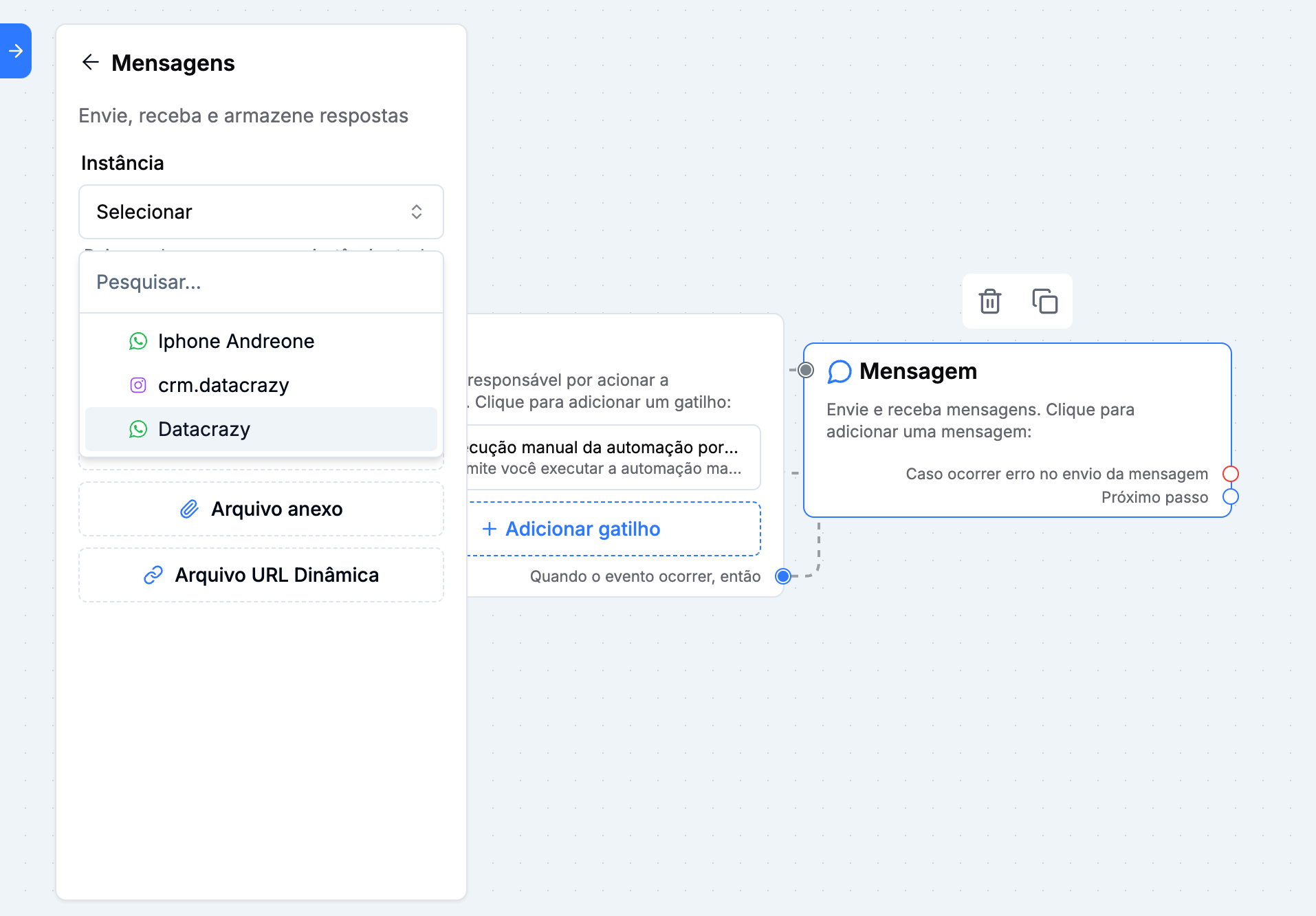Viewport: 1316px width, 916px height.
Task: Click the Selecionar dropdown chevron arrows
Action: 417,212
